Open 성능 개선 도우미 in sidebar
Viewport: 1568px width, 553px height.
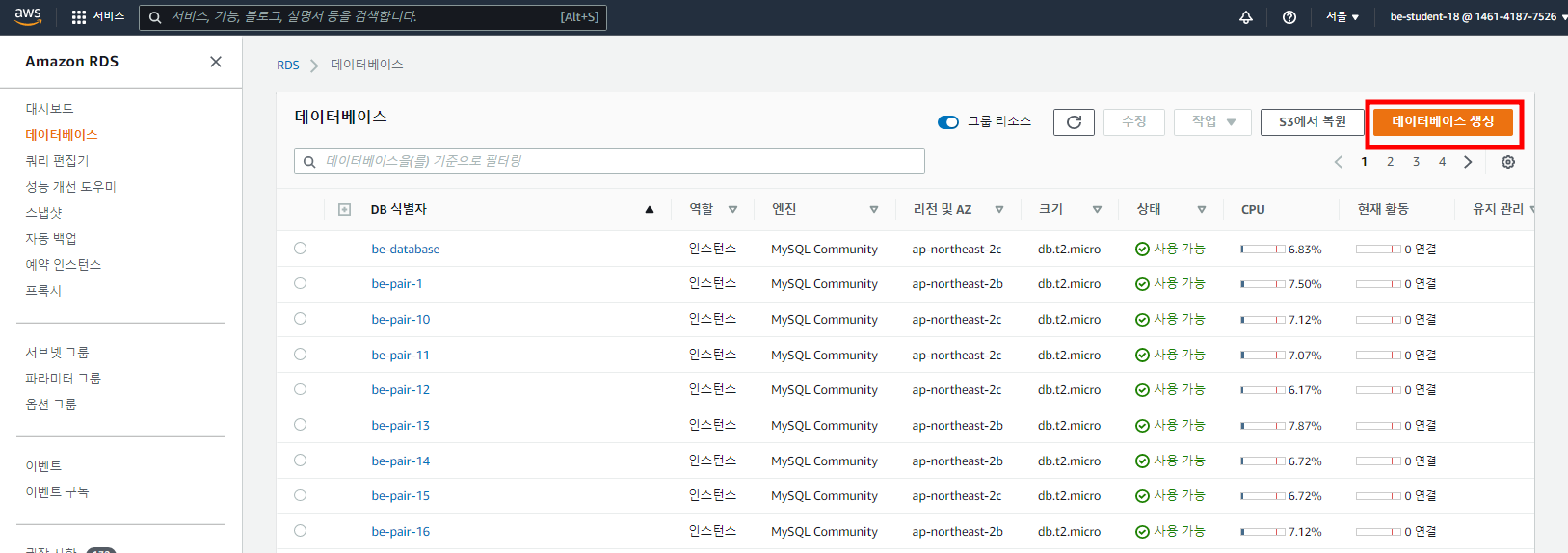70,187
